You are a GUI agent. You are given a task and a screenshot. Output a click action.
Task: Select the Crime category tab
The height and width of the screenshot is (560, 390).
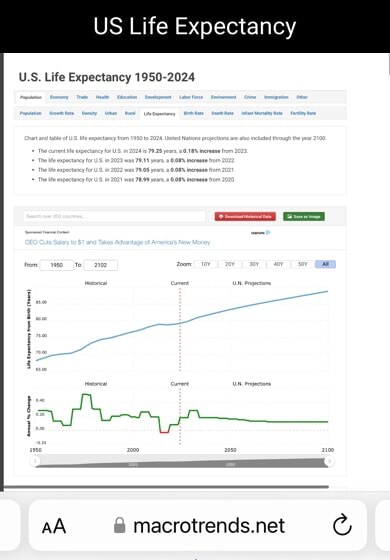250,97
